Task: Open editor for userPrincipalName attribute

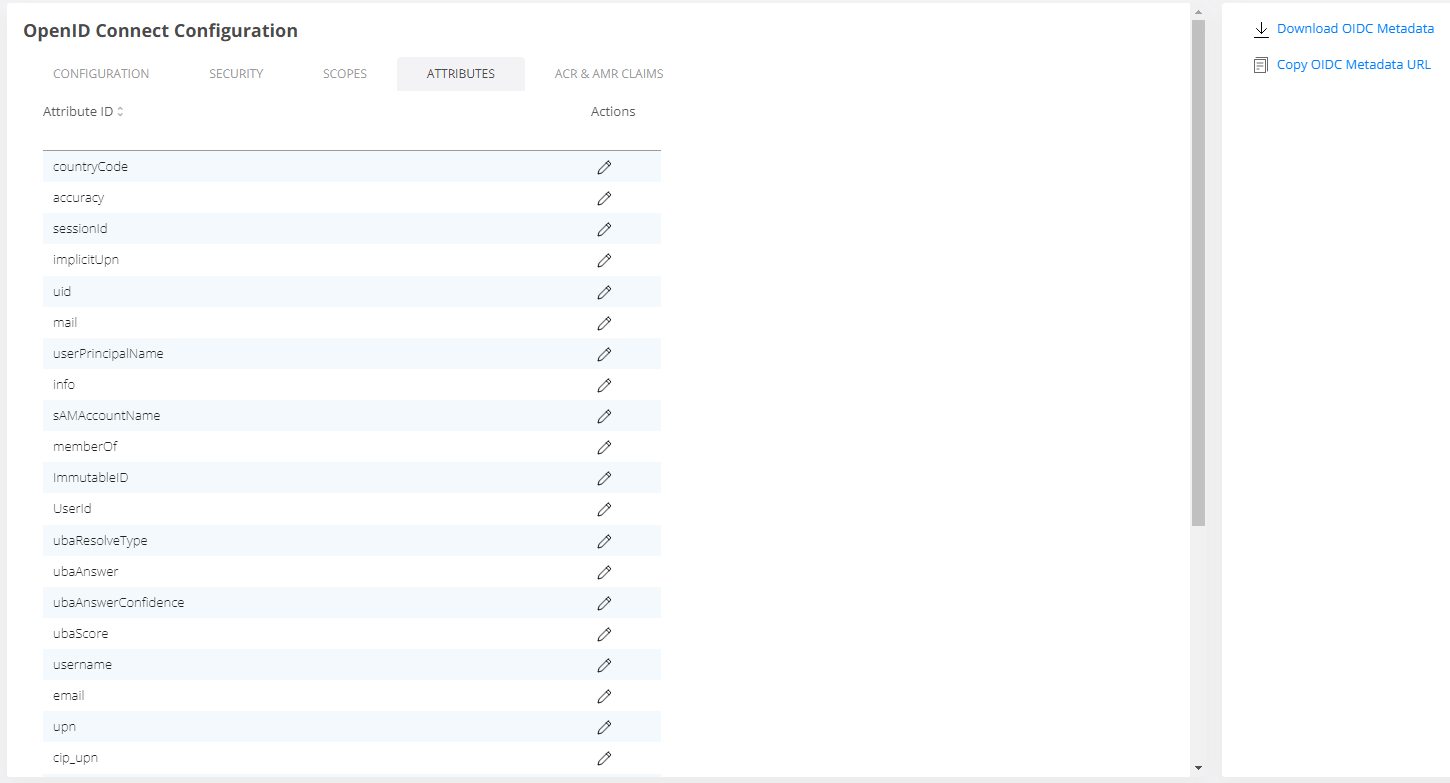Action: [604, 354]
